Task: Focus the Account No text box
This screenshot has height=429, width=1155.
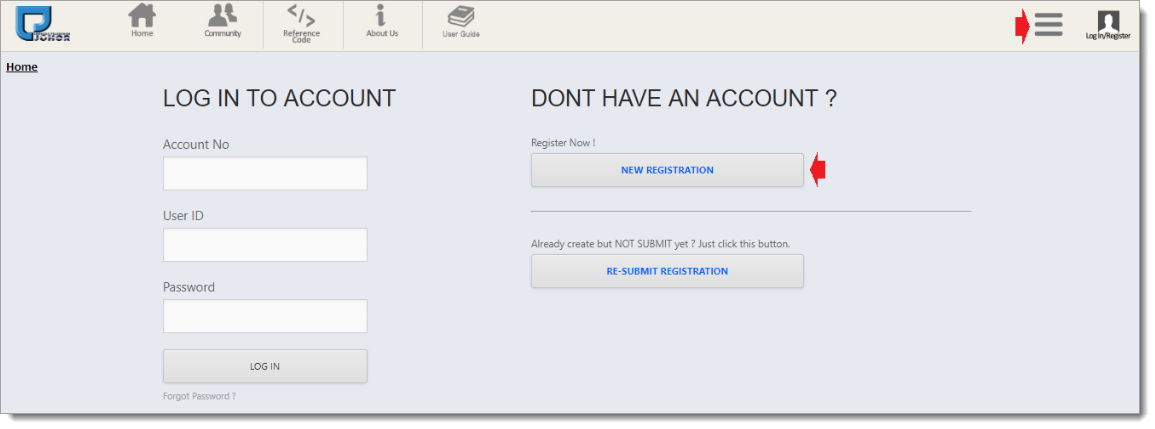Action: click(x=265, y=174)
